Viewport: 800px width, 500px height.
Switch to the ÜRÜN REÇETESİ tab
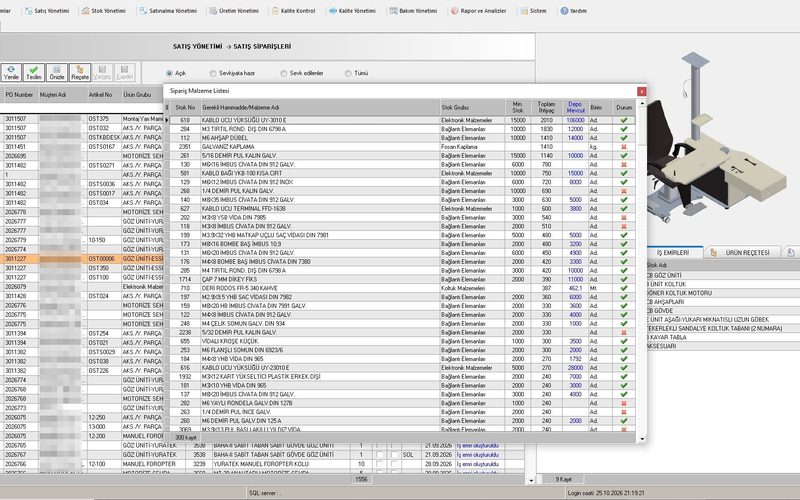(742, 253)
